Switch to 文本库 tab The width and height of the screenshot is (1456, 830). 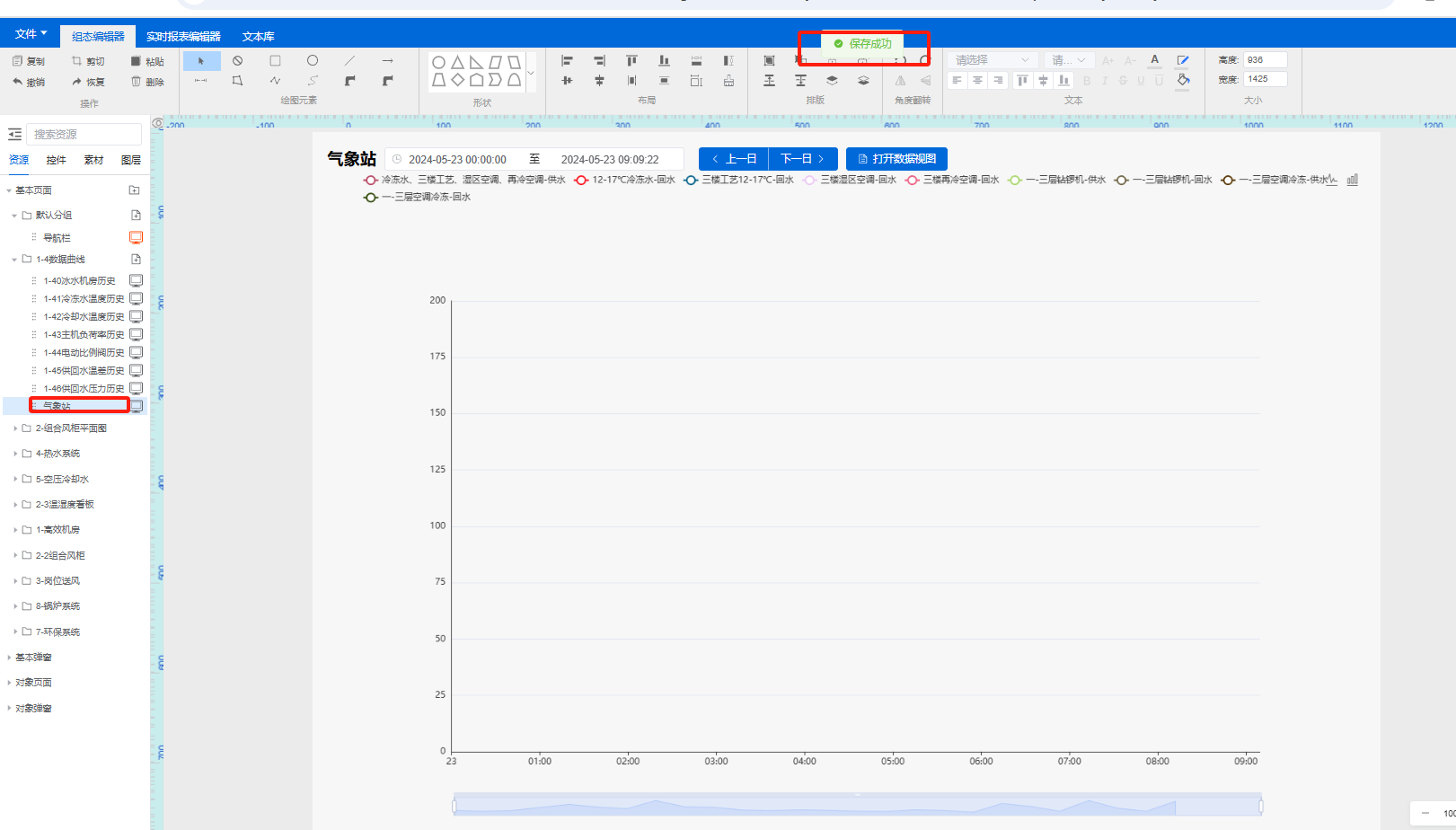tap(259, 37)
